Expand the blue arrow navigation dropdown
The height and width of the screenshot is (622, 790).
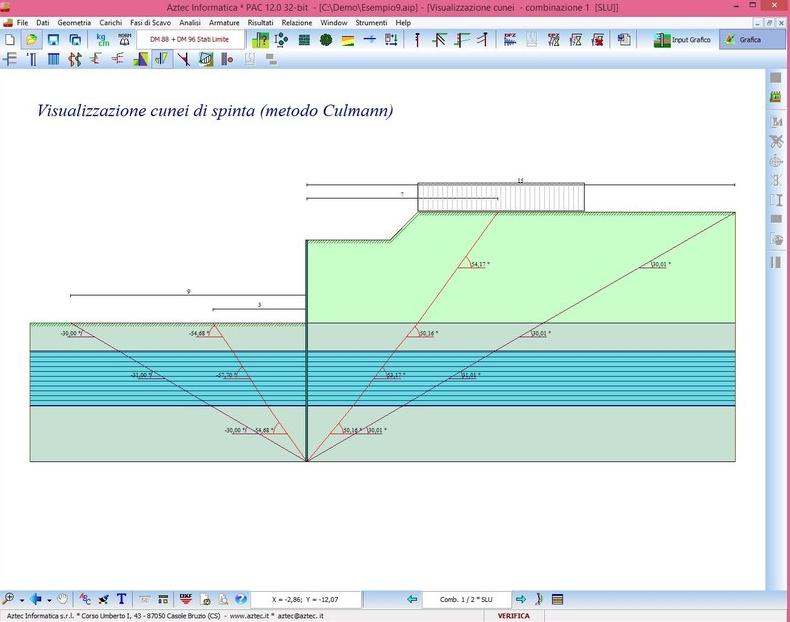[x=47, y=599]
